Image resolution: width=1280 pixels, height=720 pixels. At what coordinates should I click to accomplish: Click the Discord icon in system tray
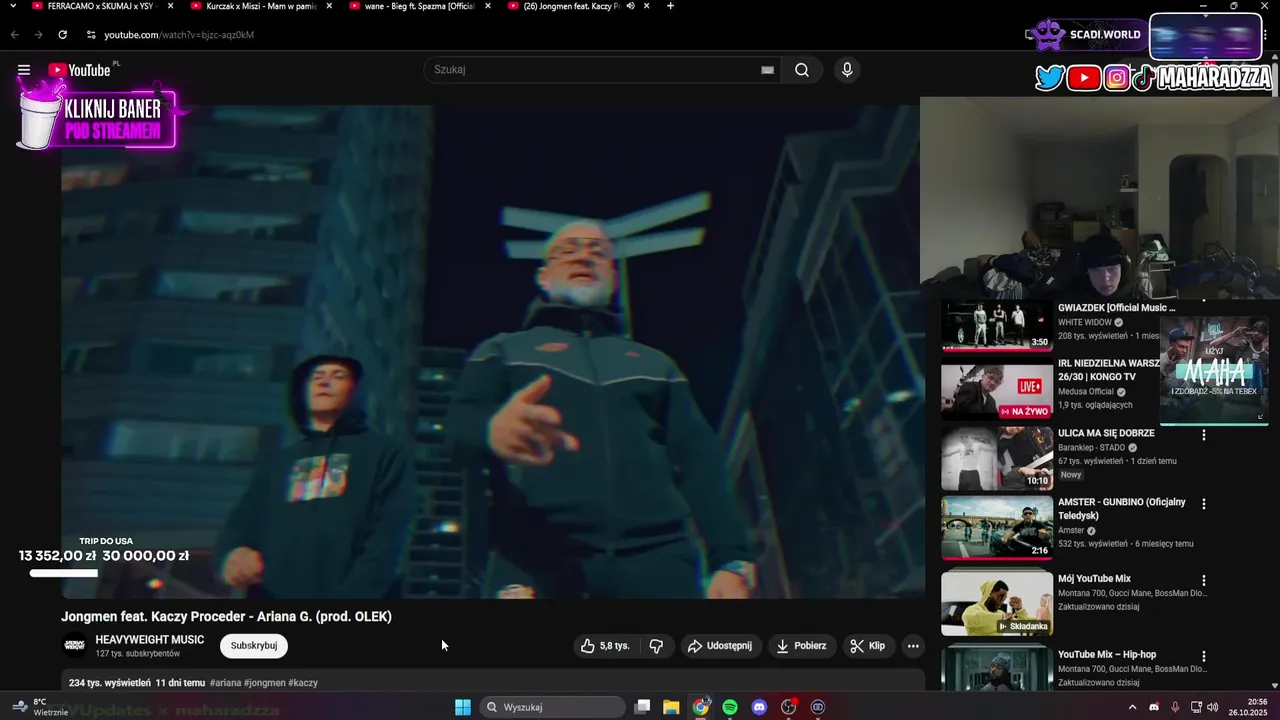pyautogui.click(x=1154, y=707)
